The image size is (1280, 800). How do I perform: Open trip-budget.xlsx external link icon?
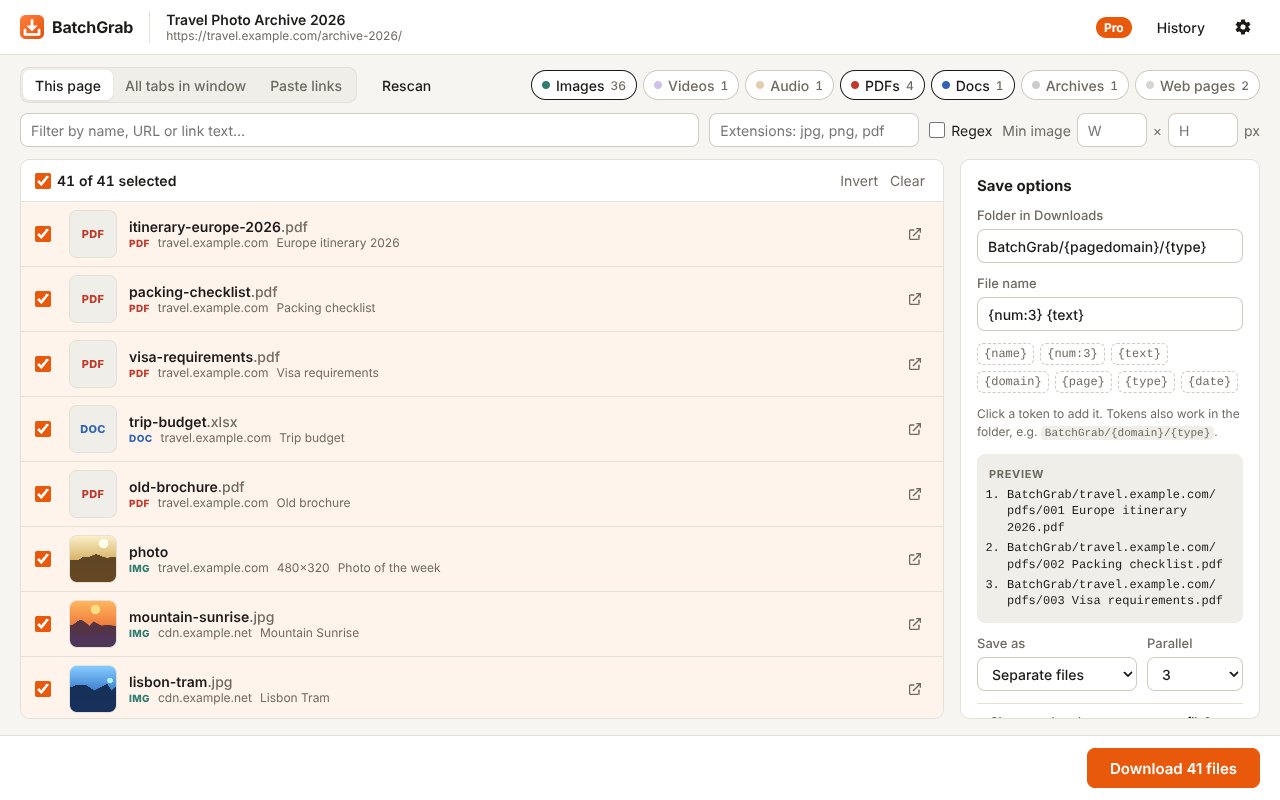914,429
